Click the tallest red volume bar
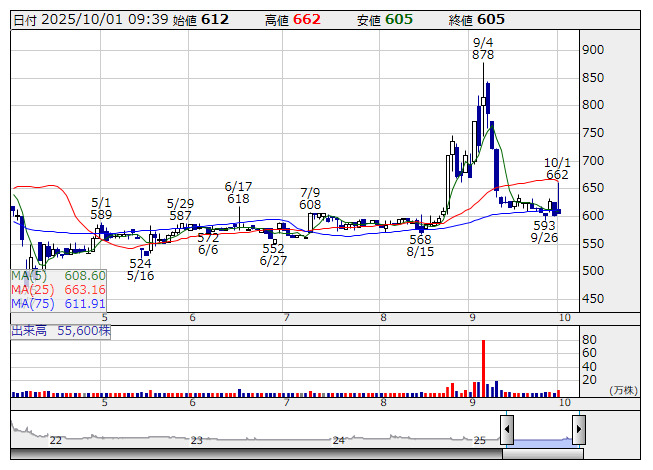This screenshot has width=653, height=470. (x=483, y=368)
